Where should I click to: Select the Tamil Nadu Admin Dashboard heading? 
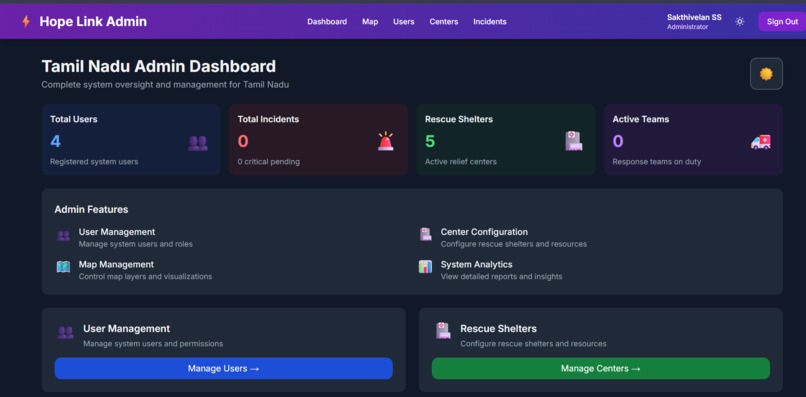(x=159, y=66)
